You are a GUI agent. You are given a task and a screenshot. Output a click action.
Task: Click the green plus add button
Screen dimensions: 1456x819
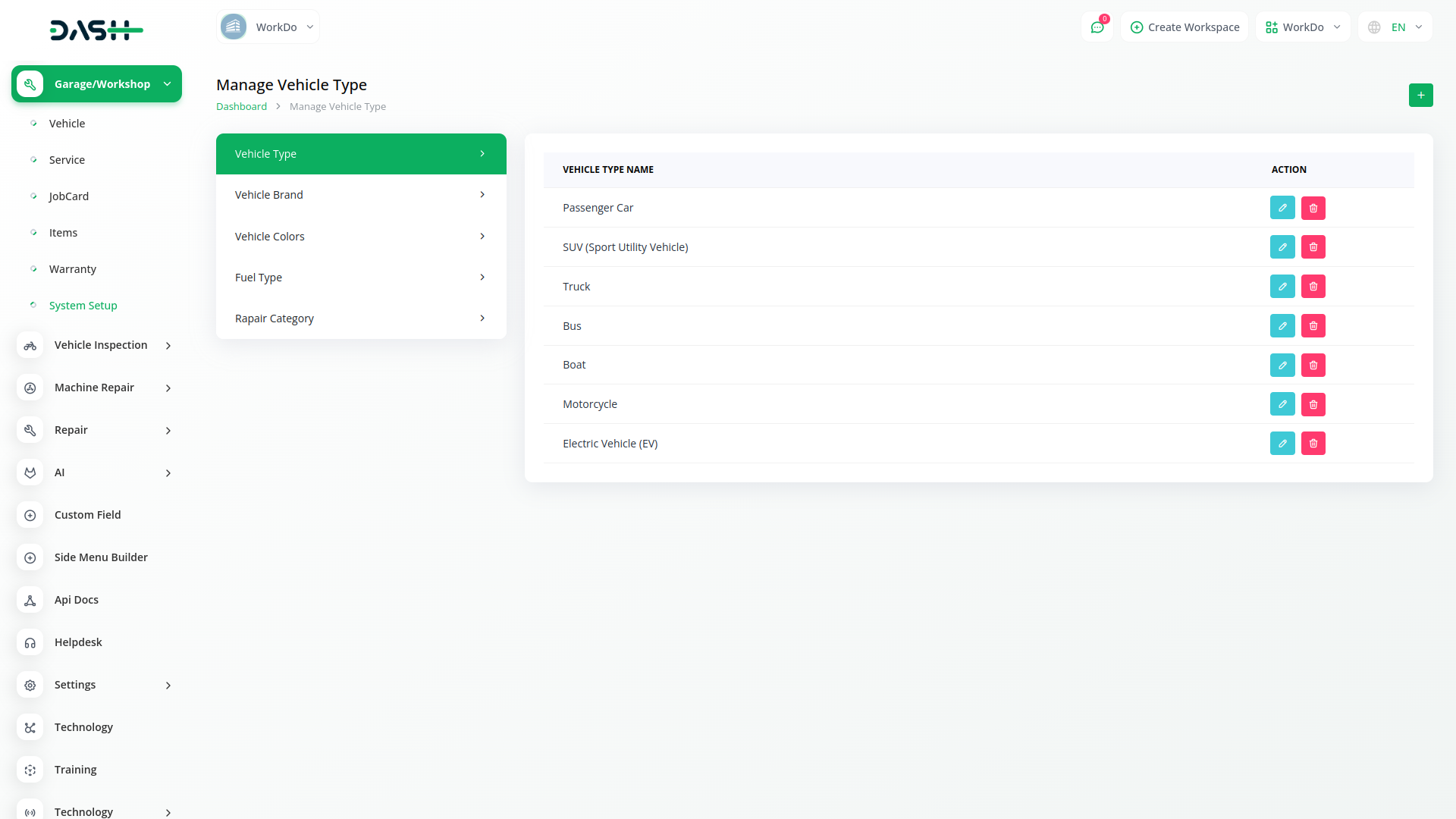coord(1420,95)
